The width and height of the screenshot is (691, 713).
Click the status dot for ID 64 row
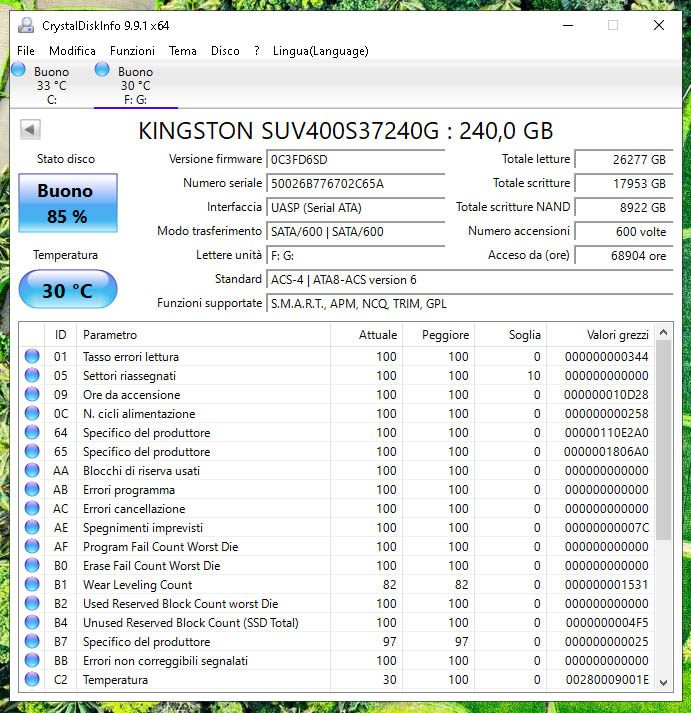coord(32,432)
